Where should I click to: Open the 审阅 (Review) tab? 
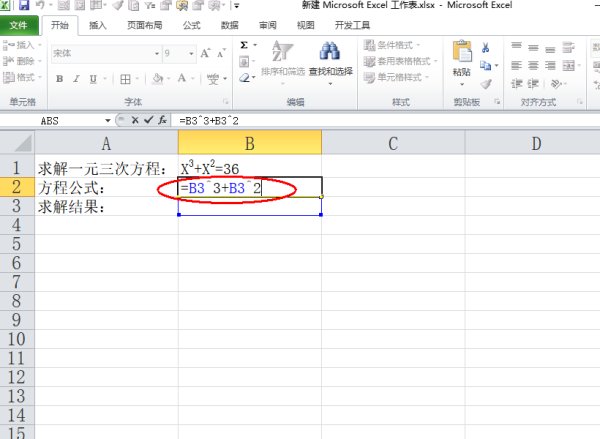(267, 25)
